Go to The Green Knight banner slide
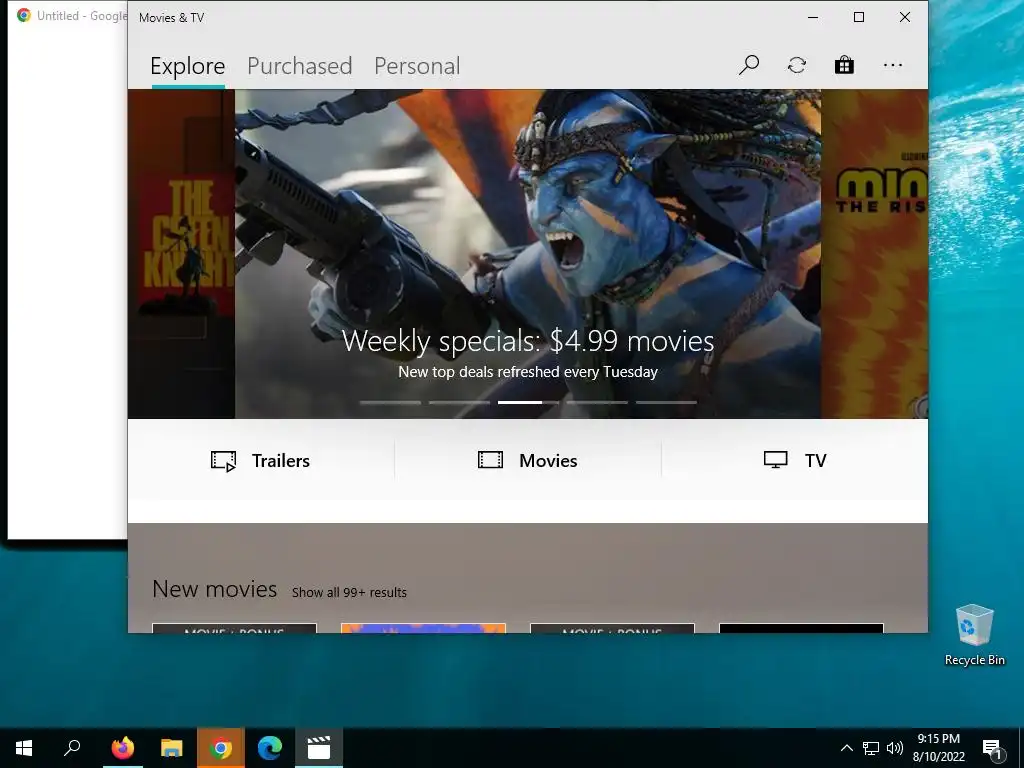 tap(182, 253)
